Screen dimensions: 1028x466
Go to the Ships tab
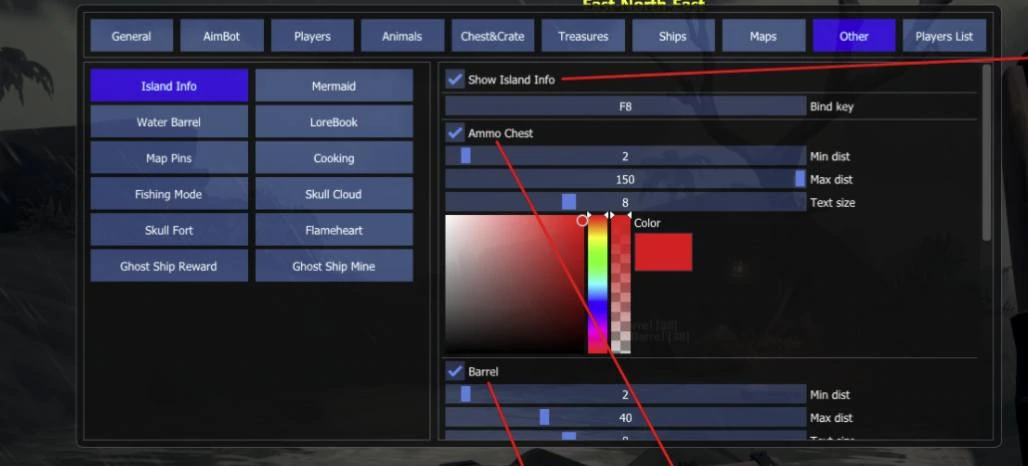[x=673, y=36]
